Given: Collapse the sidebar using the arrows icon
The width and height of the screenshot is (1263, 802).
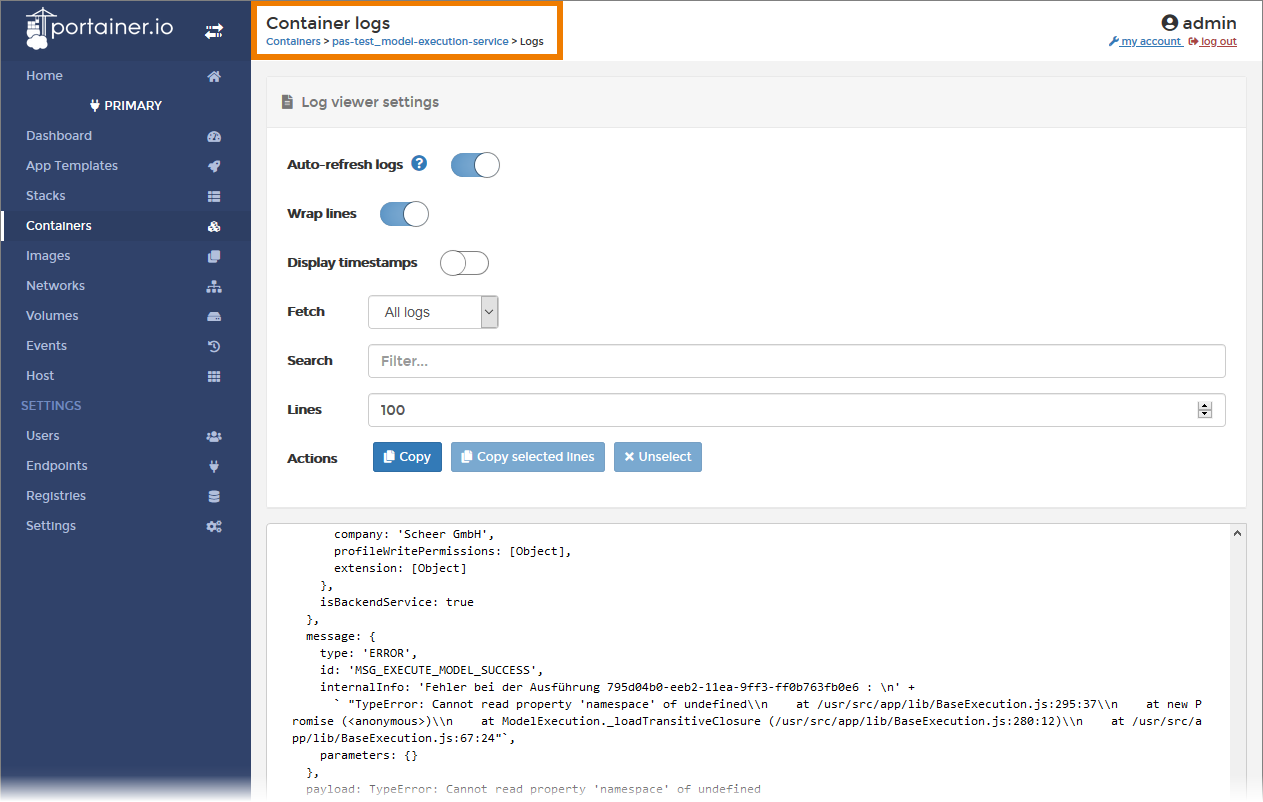Looking at the screenshot, I should [214, 31].
